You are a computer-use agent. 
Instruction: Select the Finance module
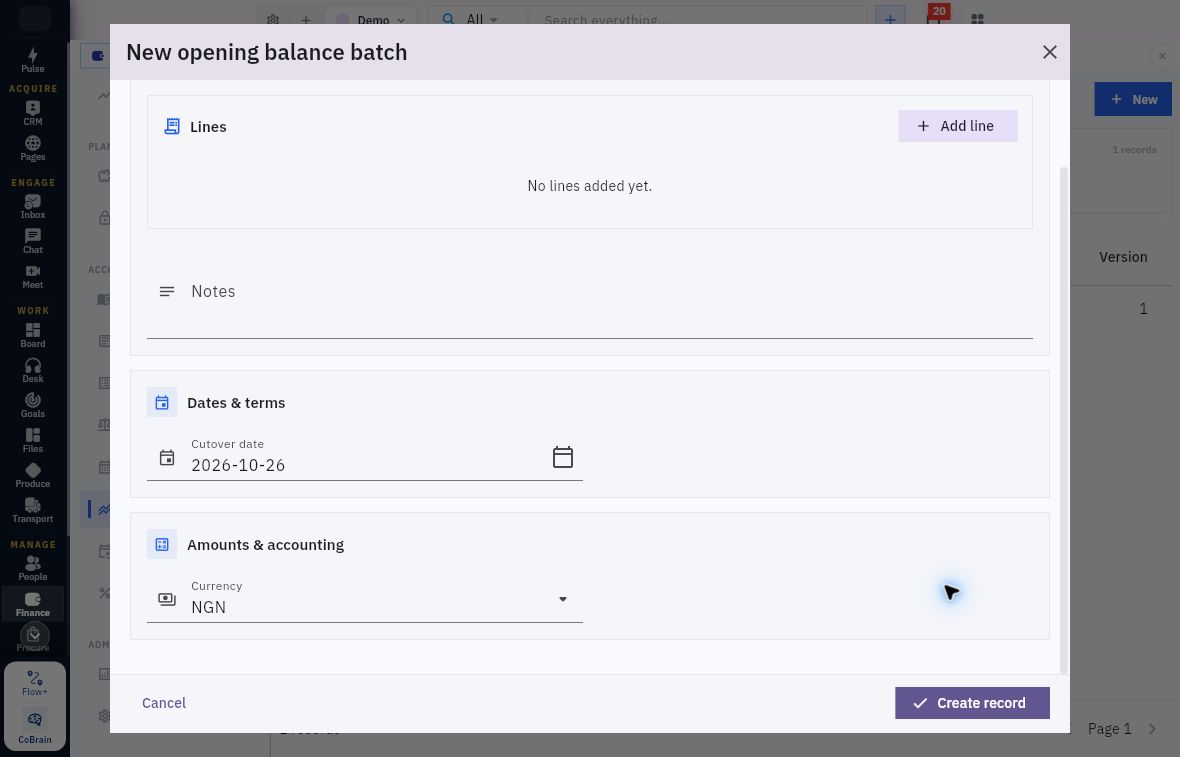tap(32, 604)
